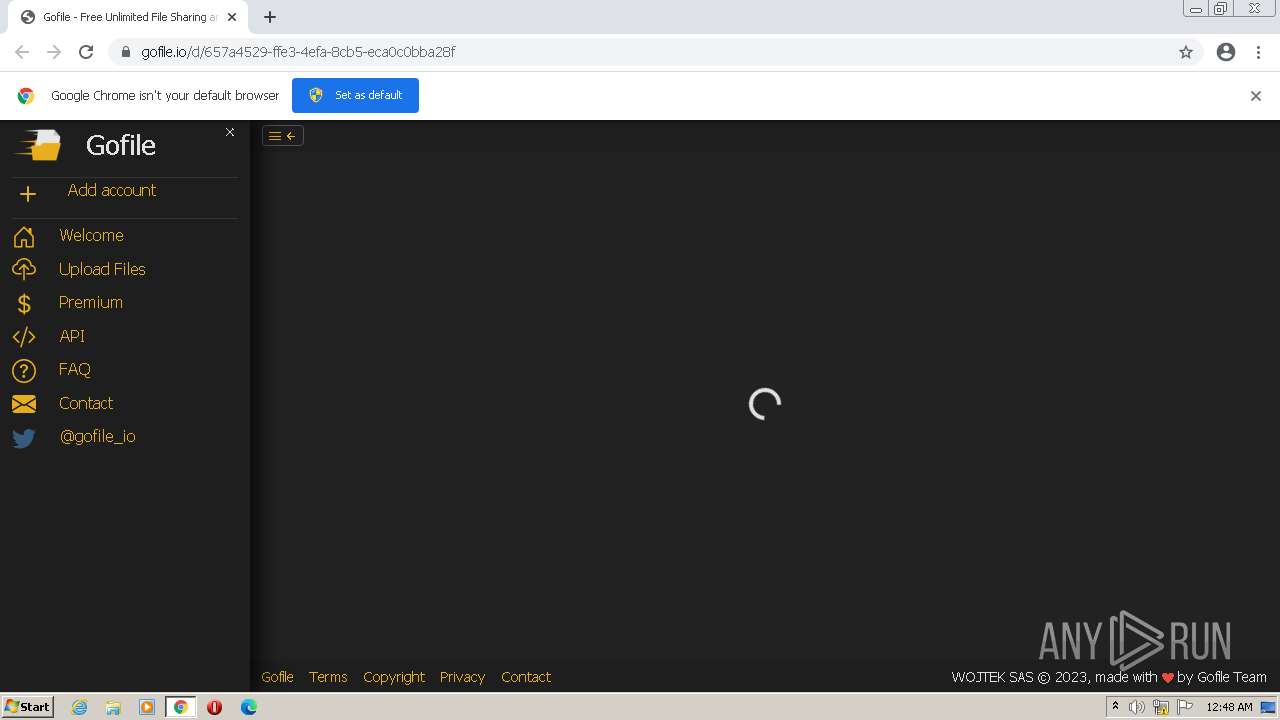Click Set as default button
Image resolution: width=1280 pixels, height=720 pixels.
(355, 95)
